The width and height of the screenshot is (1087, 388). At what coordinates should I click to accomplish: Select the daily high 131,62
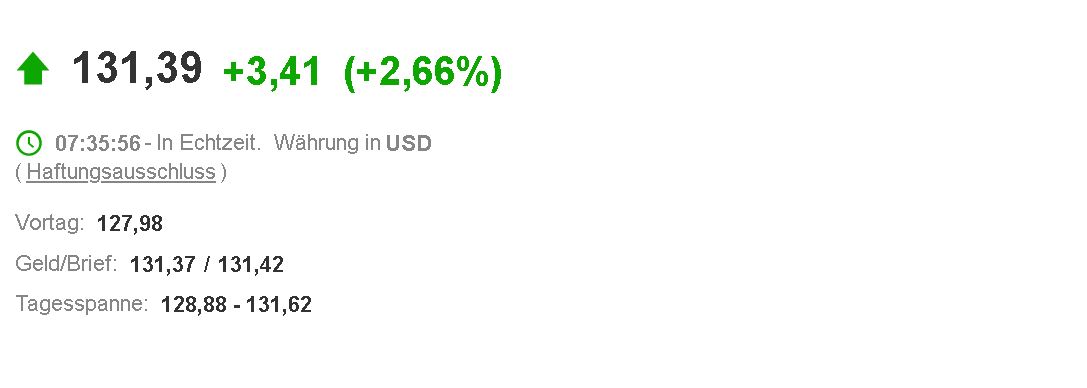tap(279, 305)
